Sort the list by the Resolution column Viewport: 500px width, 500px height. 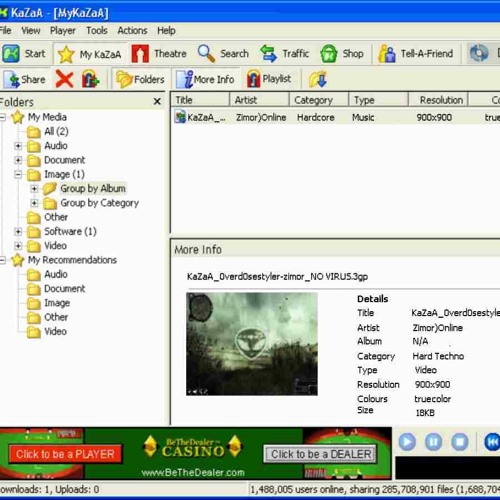[x=438, y=100]
